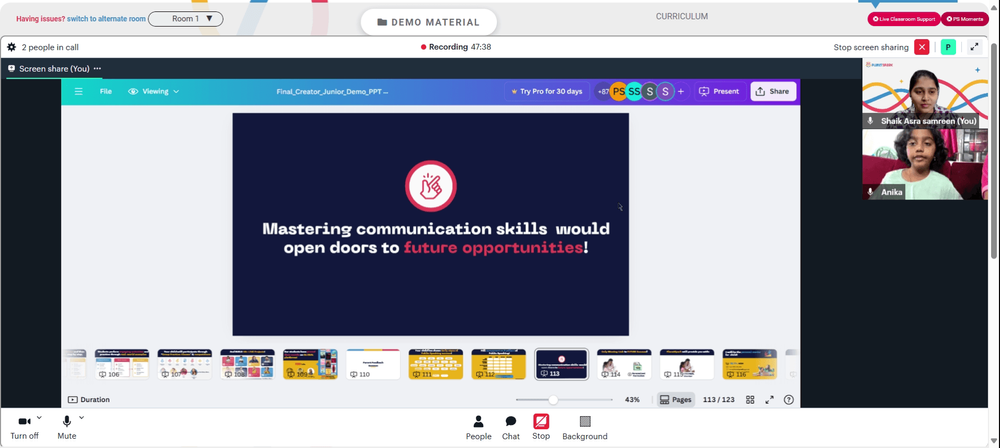1000x448 pixels.
Task: Click the PS collaborator avatar
Action: 618,91
